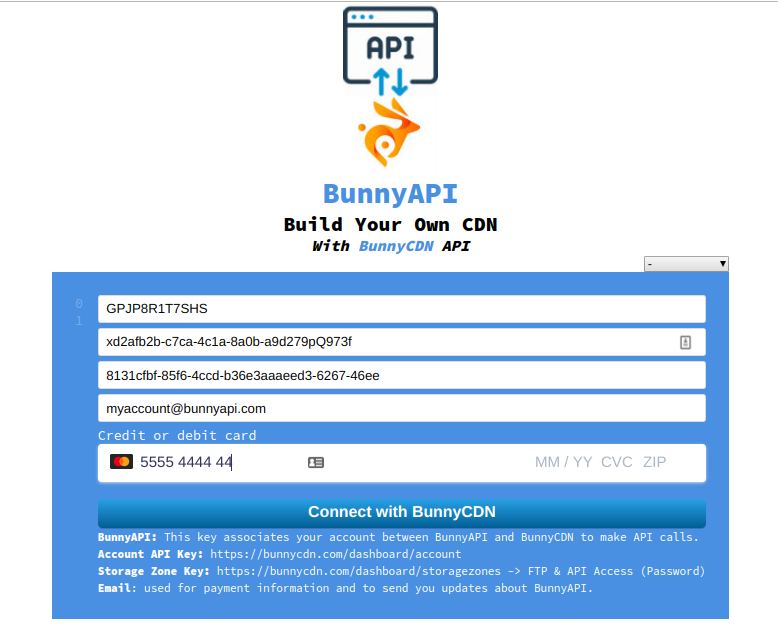Click the CVC field in card input
Image resolution: width=778 pixels, height=628 pixels.
(x=617, y=462)
